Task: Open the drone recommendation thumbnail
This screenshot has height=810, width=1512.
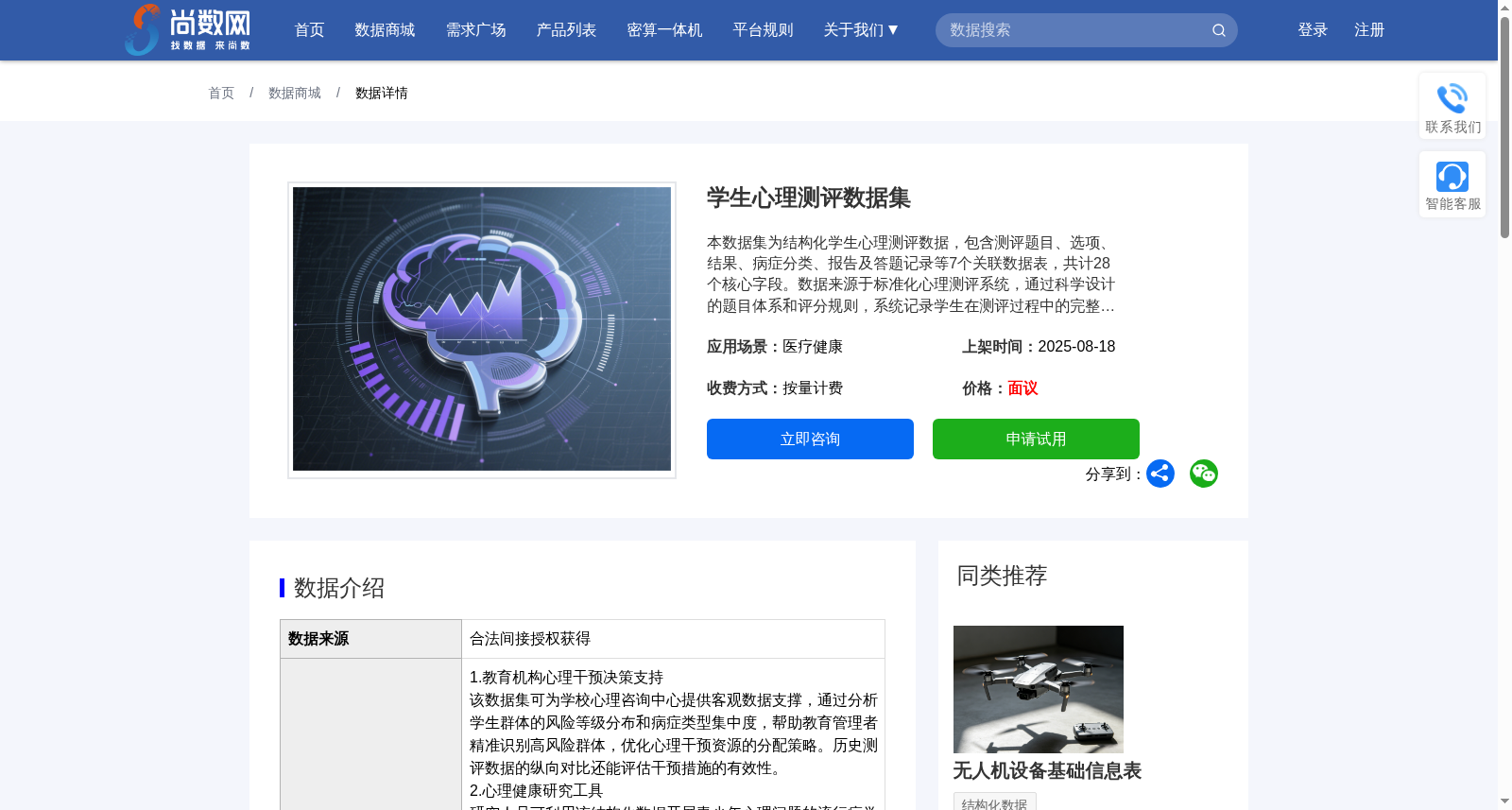Action: [1039, 689]
